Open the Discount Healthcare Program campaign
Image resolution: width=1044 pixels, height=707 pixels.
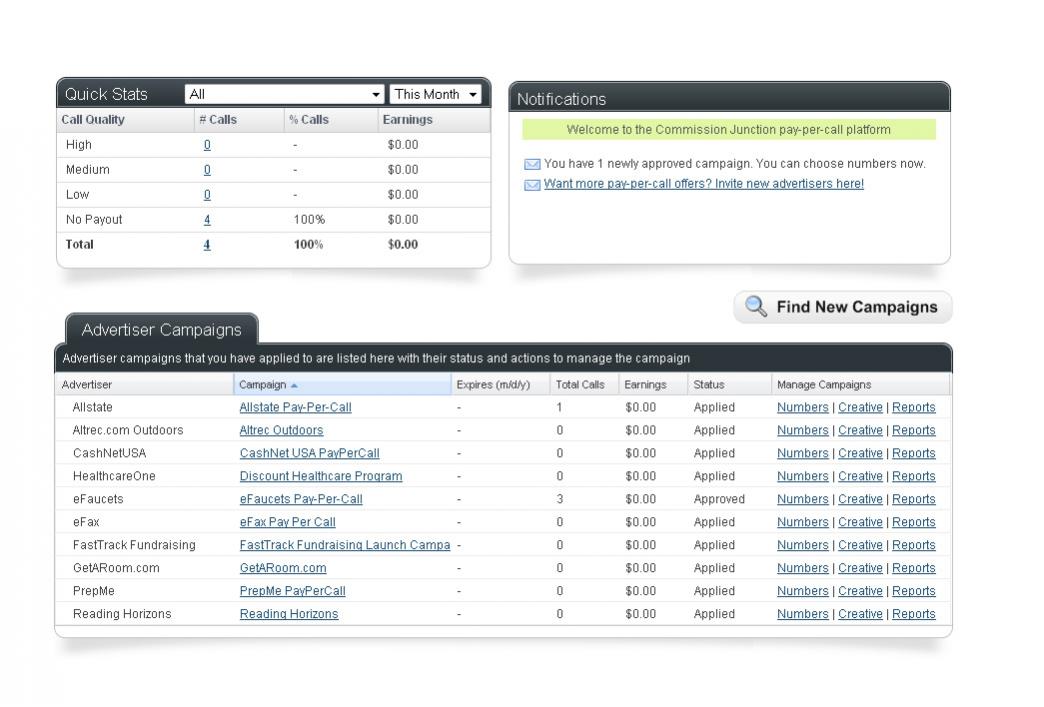[x=321, y=476]
